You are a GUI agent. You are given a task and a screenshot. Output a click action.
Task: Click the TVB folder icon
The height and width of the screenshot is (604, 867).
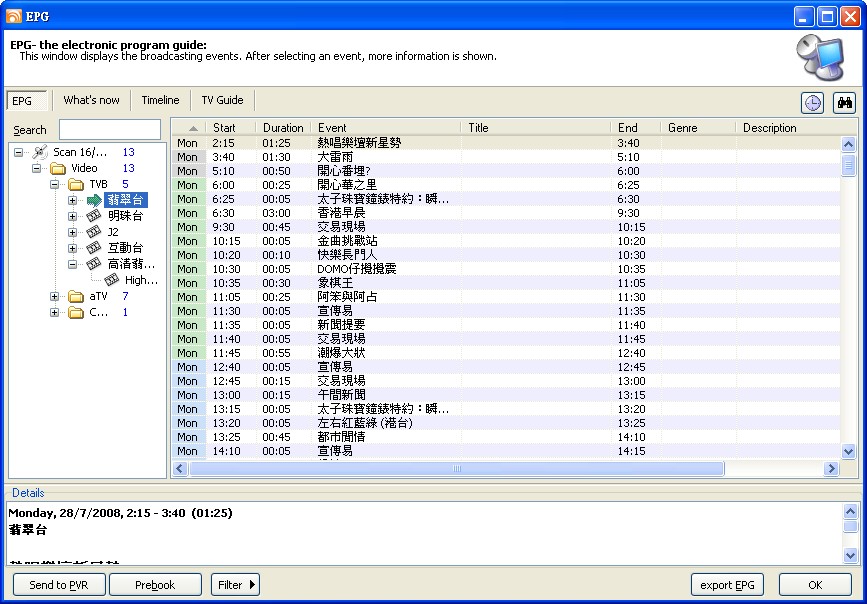click(76, 184)
